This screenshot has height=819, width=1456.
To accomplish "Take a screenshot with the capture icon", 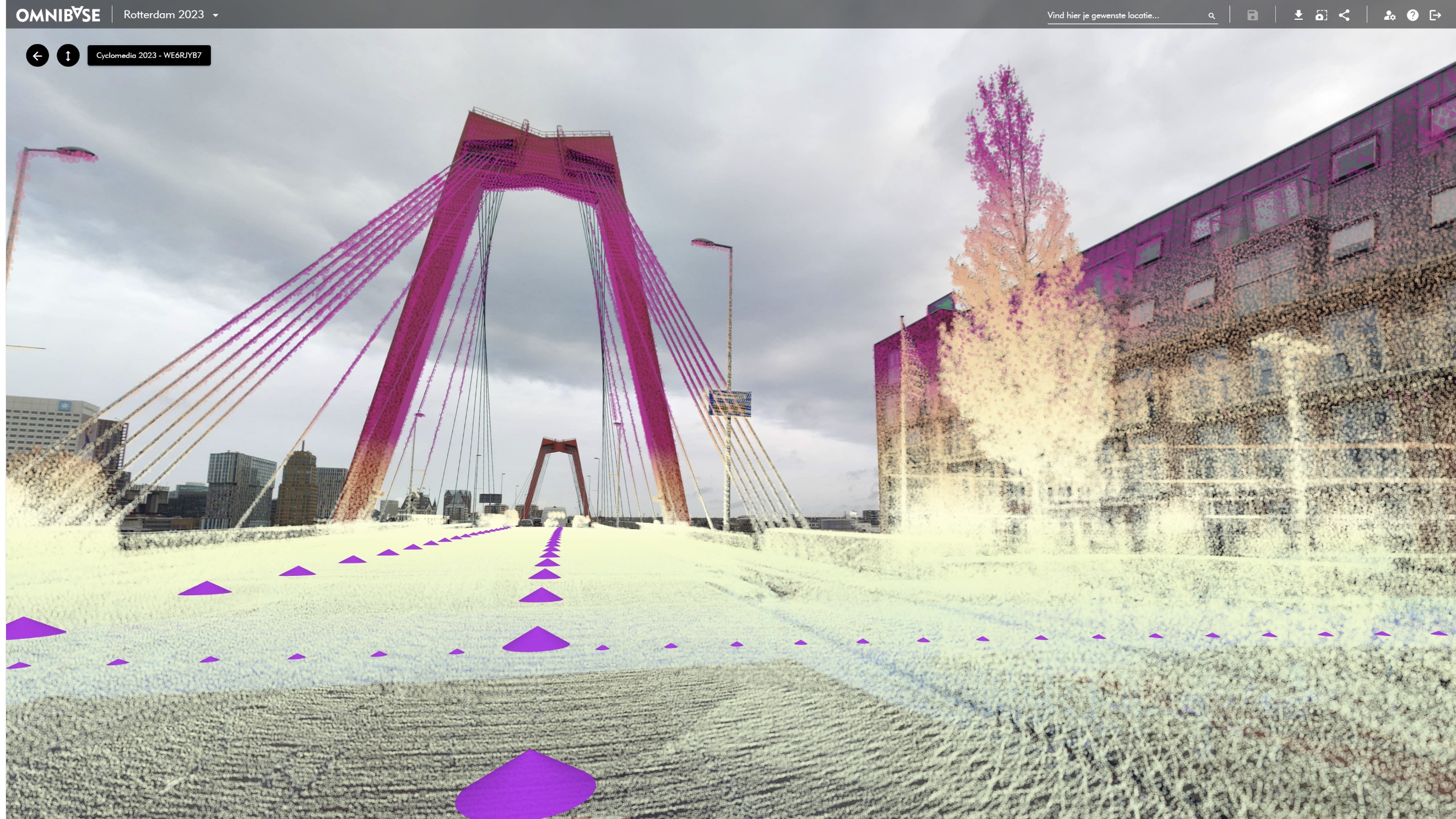I will (1321, 15).
